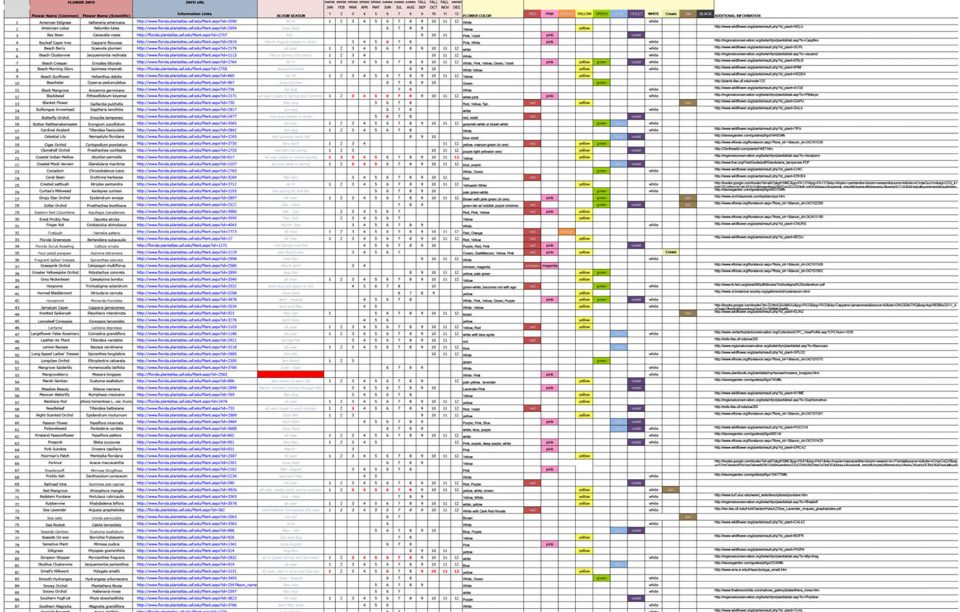Select the 'American Eelgrass' name cell
Image resolution: width=960 pixels, height=612 pixels.
tap(56, 21)
